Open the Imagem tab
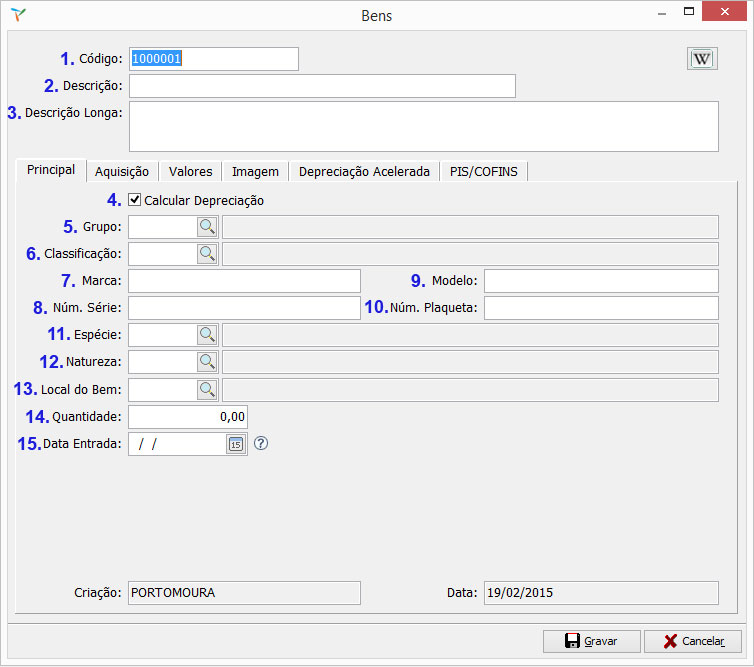The width and height of the screenshot is (754, 667). tap(255, 172)
